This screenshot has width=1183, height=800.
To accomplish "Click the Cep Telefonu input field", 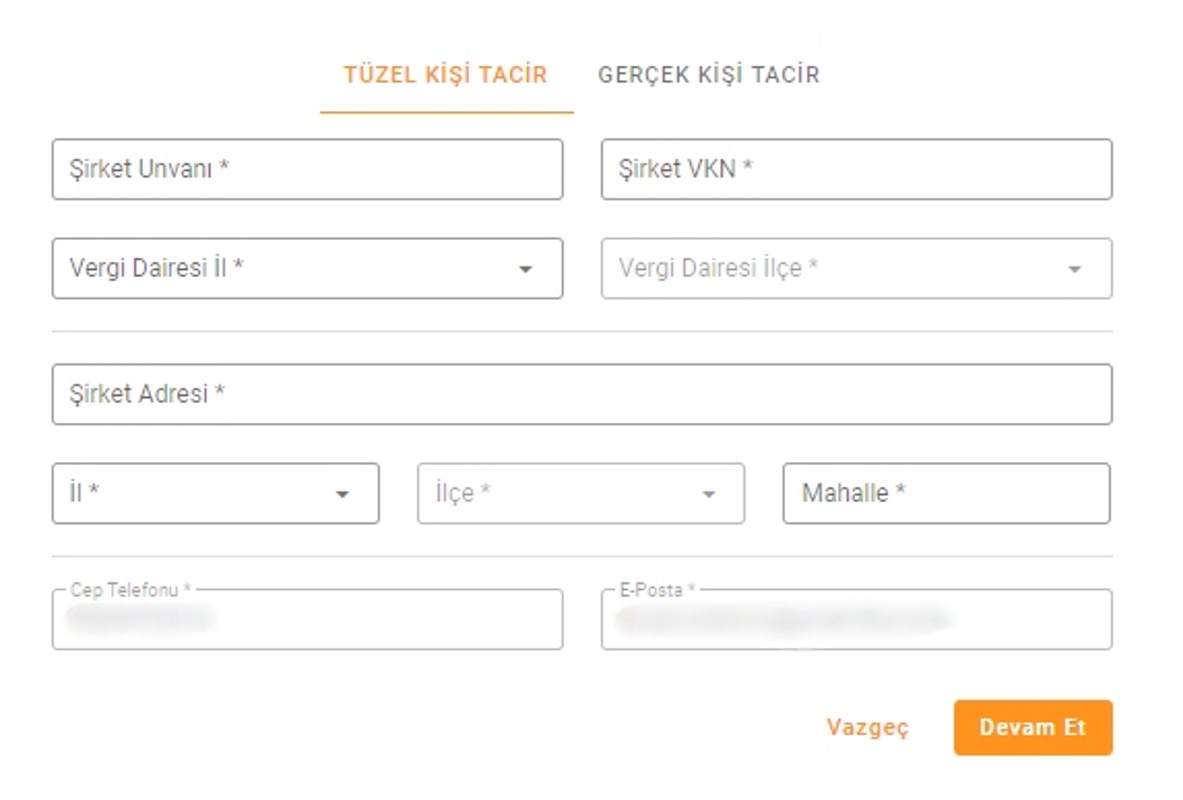I will (x=307, y=619).
